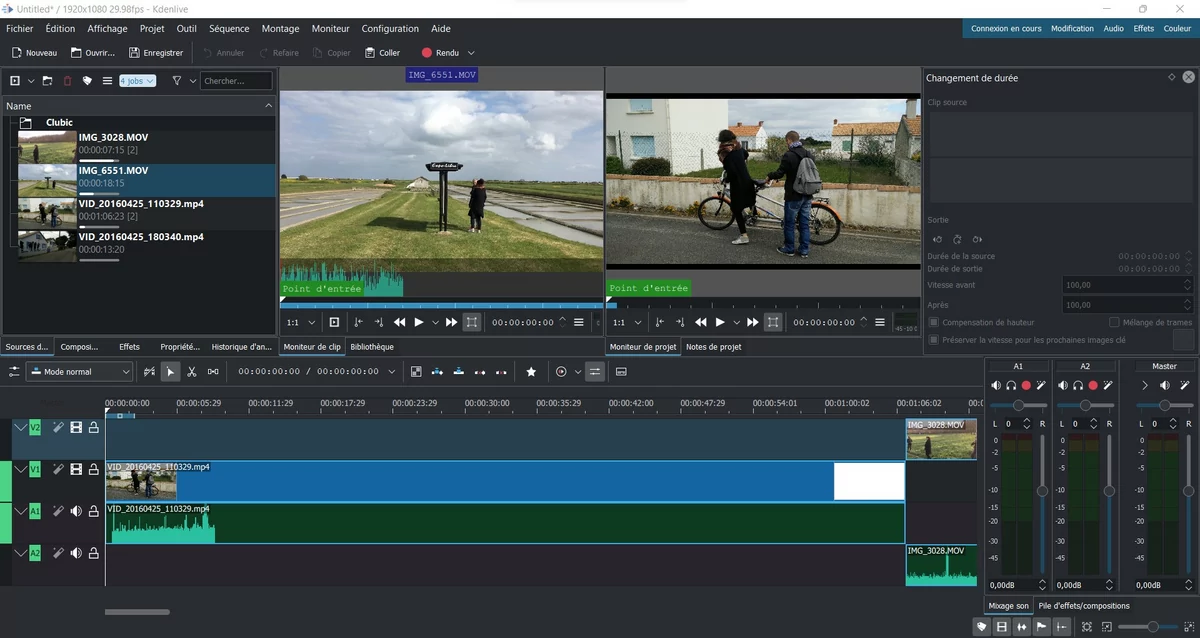Click the Enregistrer button
This screenshot has height=638, width=1200.
click(x=156, y=53)
